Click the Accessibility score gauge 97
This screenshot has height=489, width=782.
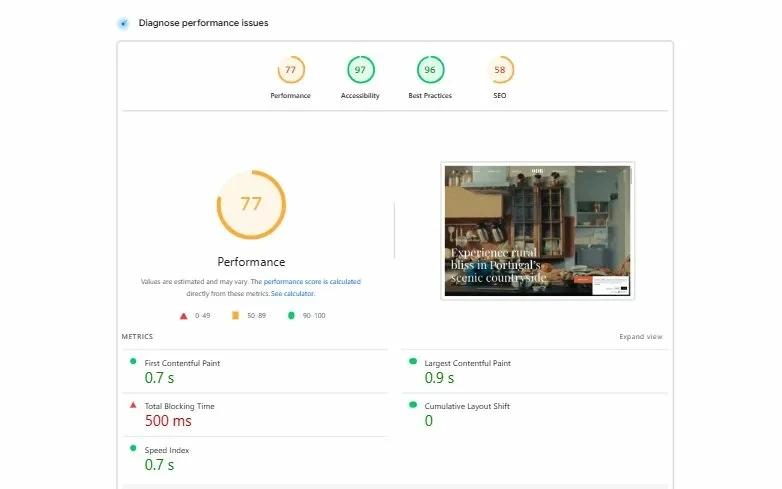pos(361,70)
